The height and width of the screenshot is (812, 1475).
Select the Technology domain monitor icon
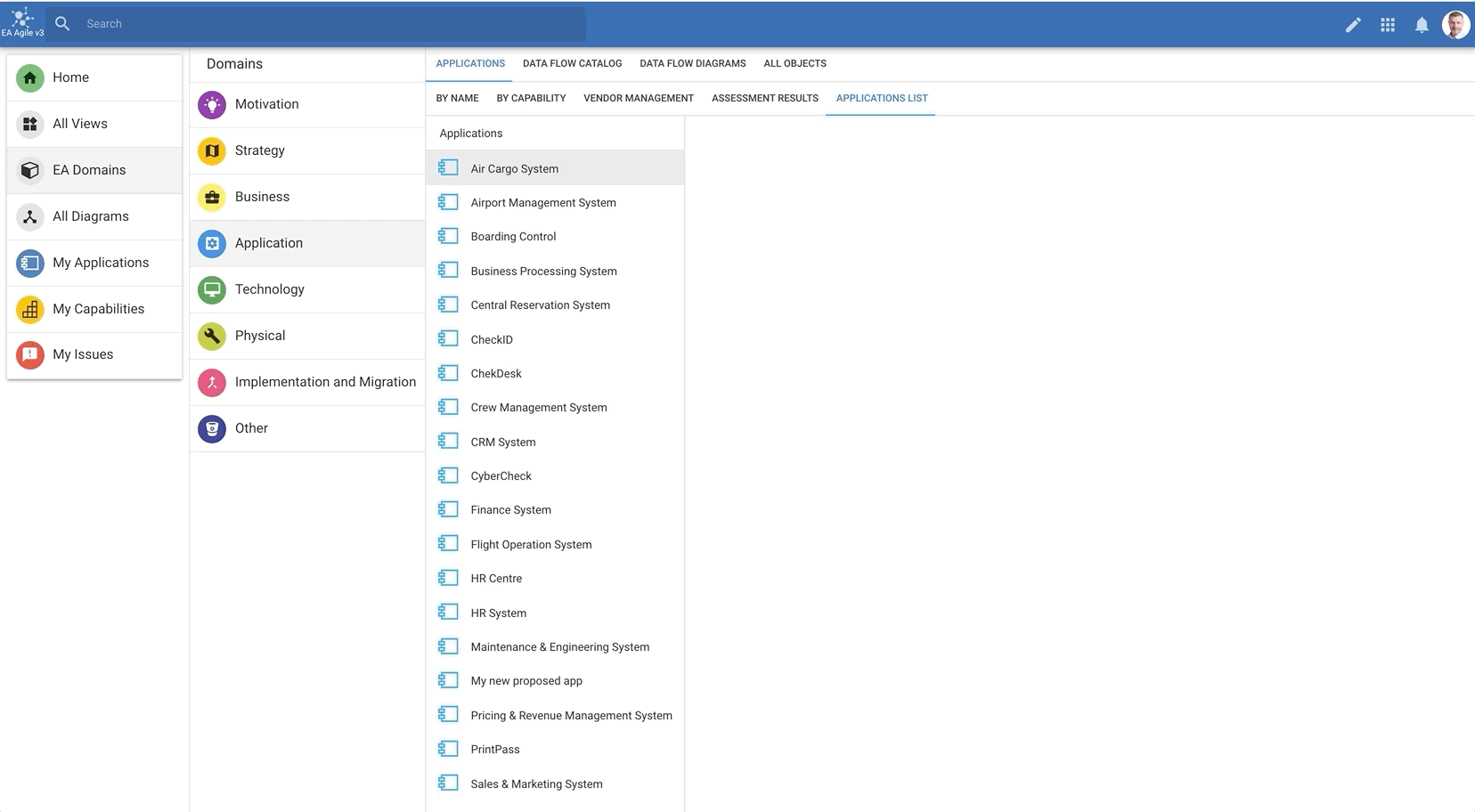point(212,289)
